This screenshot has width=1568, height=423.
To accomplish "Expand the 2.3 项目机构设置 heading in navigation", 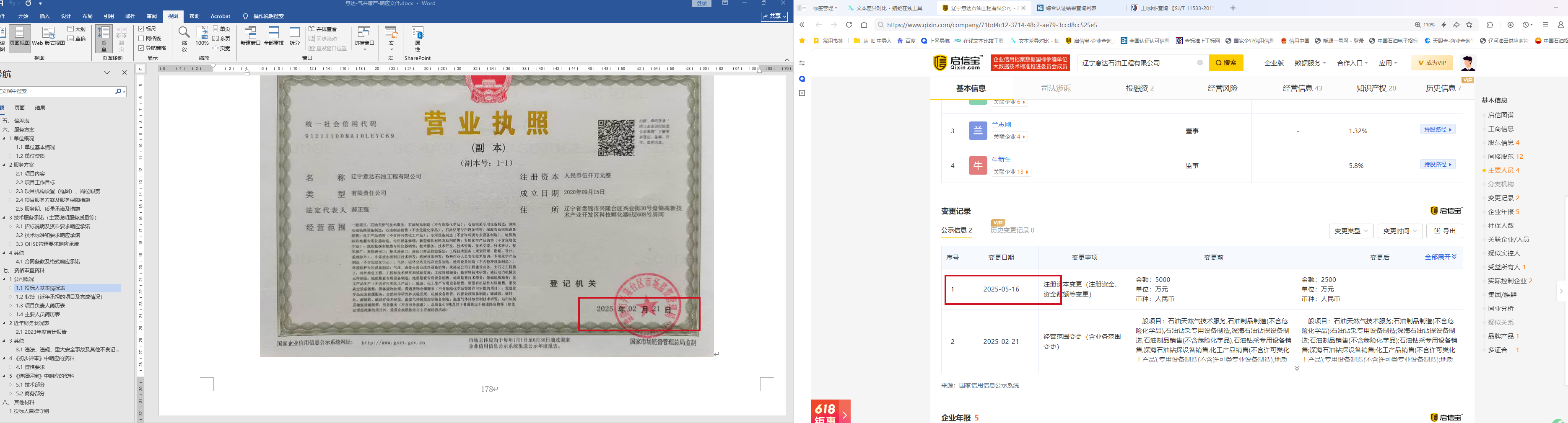I will tap(10, 191).
